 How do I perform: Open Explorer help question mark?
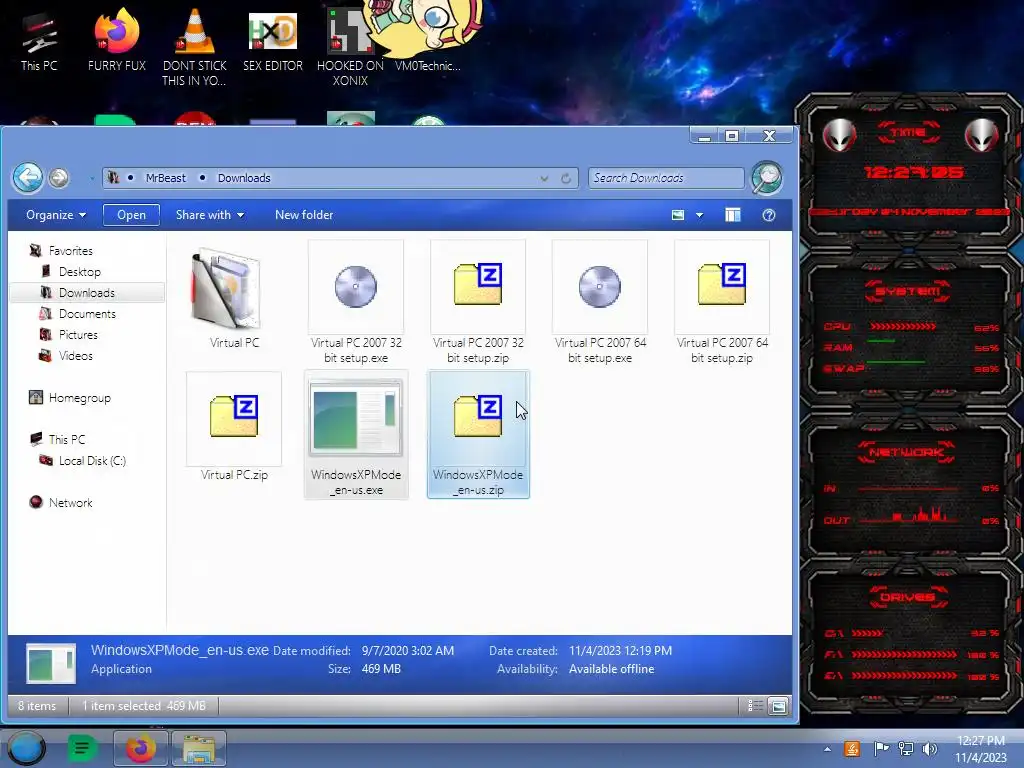tap(769, 215)
